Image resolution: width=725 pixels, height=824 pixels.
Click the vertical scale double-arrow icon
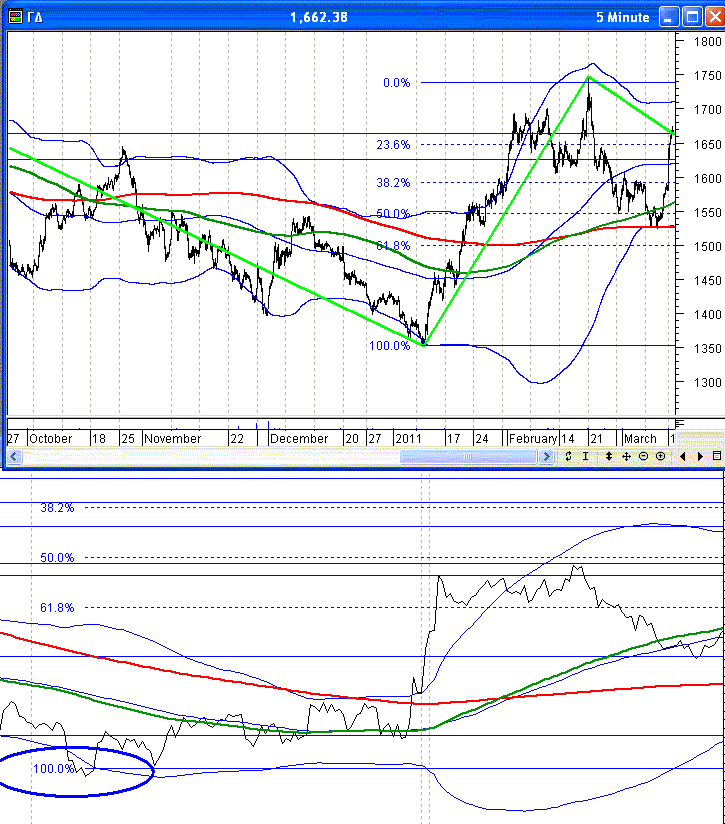pyautogui.click(x=607, y=456)
